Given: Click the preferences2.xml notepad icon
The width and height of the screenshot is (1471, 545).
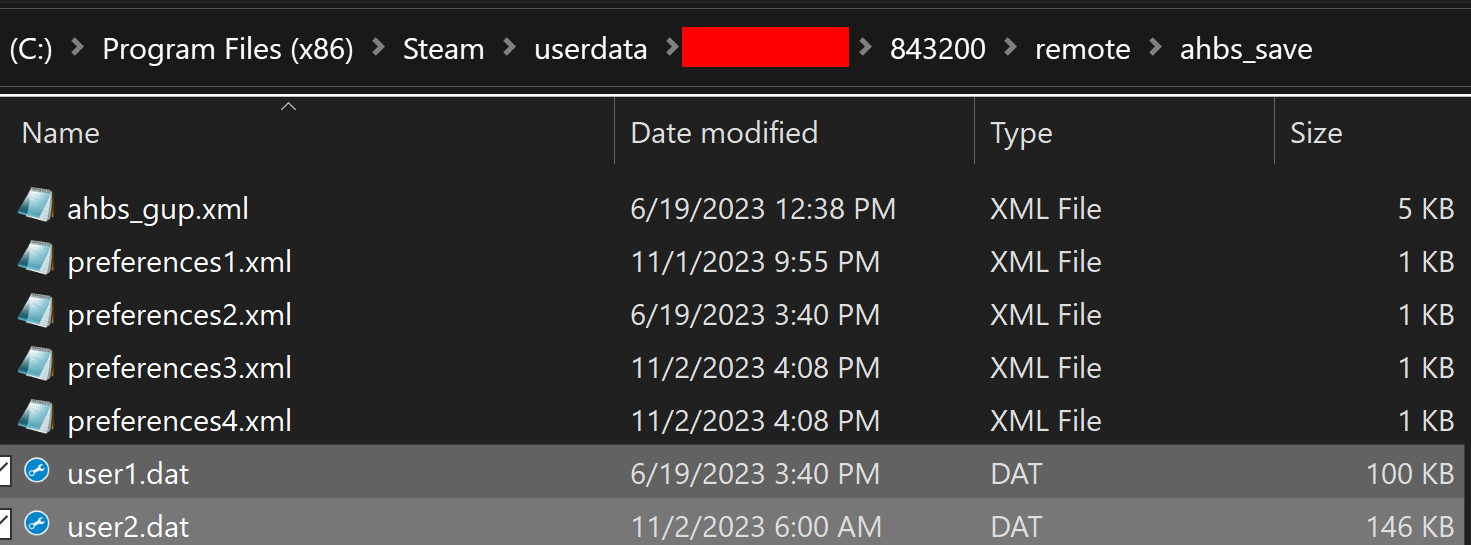Looking at the screenshot, I should [36, 314].
